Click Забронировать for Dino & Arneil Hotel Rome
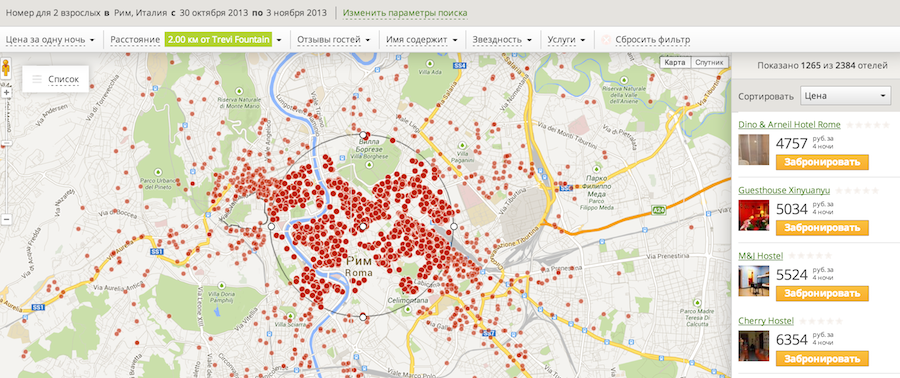Viewport: 900px width, 378px height. [822, 162]
